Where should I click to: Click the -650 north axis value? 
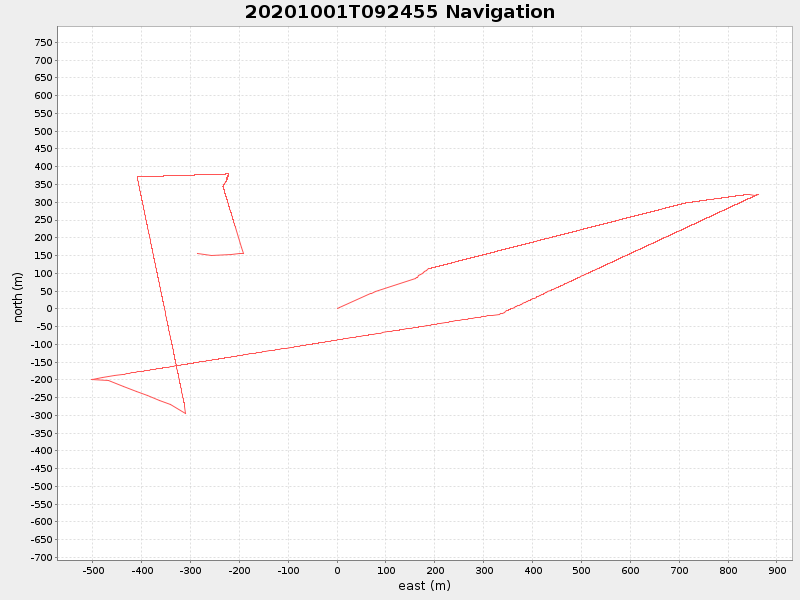click(42, 539)
